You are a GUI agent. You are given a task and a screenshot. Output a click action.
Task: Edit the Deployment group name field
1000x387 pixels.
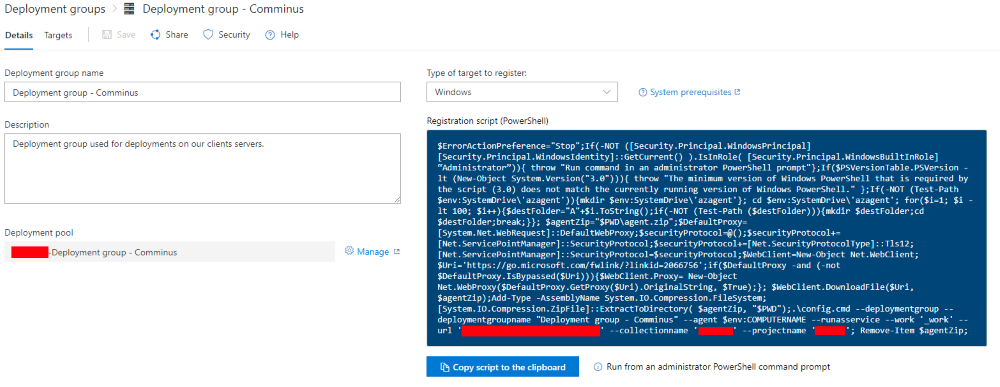click(203, 92)
